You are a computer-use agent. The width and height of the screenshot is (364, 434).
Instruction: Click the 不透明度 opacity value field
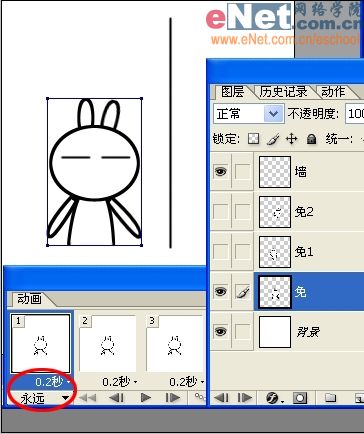pos(355,114)
